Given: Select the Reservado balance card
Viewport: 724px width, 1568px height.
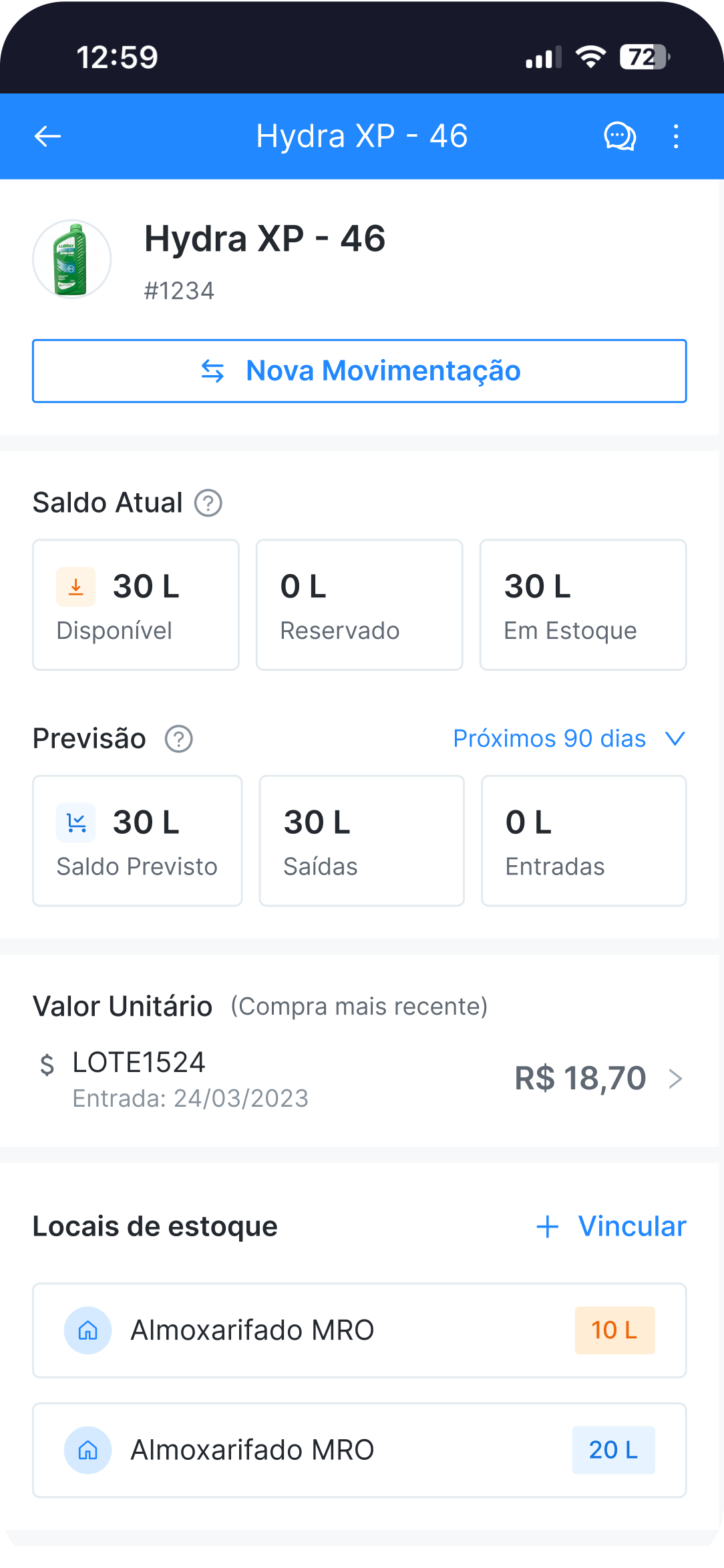Looking at the screenshot, I should coord(359,605).
